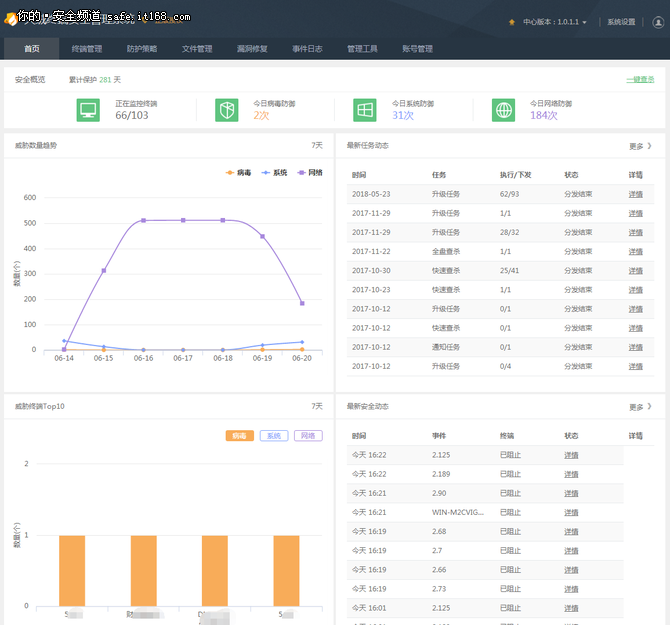Open 详情 for the 2017-10-30 快速查杀 row
The width and height of the screenshot is (670, 625).
tap(635, 271)
